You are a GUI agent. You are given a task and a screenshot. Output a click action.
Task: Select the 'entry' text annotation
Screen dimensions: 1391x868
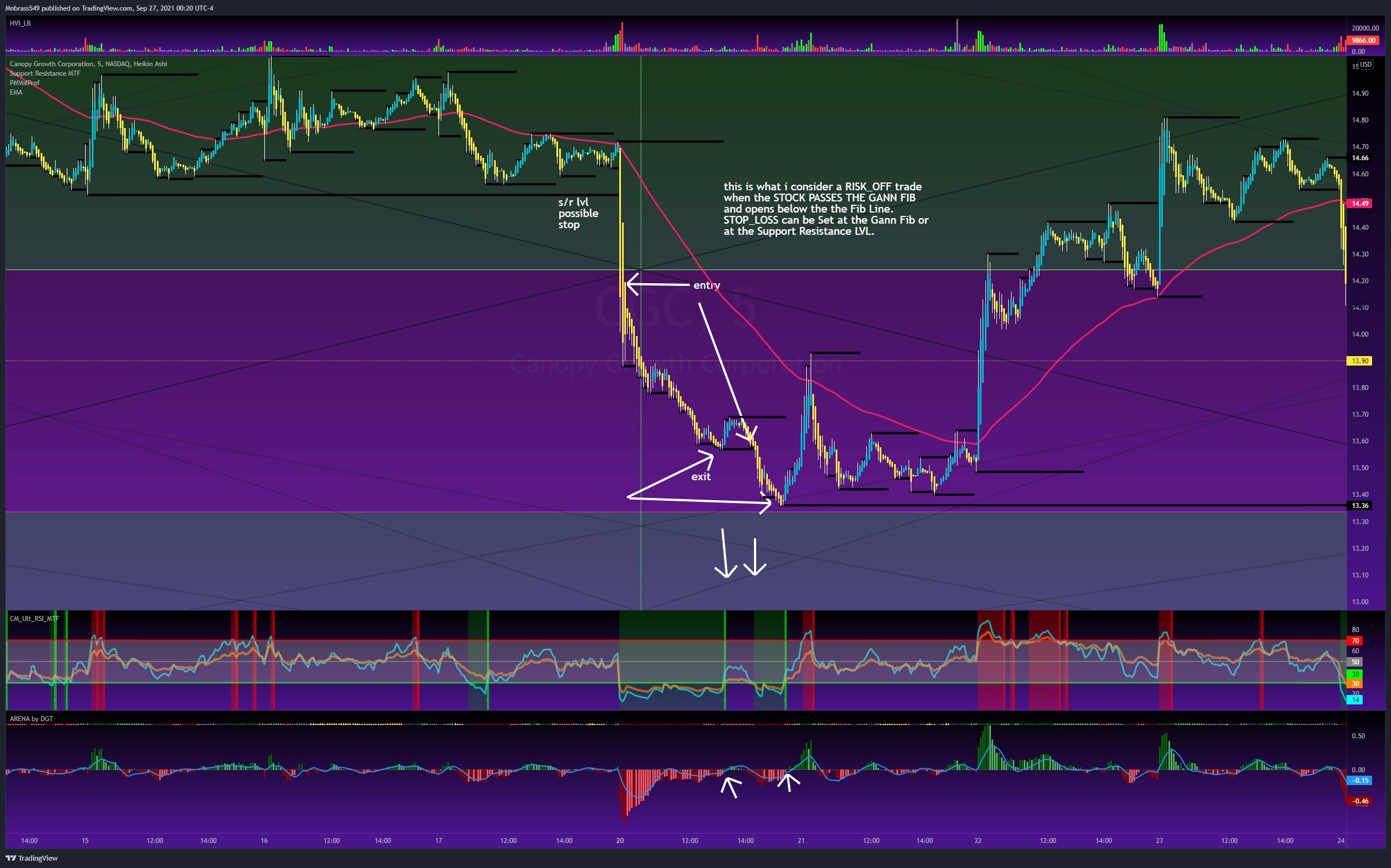coord(707,285)
